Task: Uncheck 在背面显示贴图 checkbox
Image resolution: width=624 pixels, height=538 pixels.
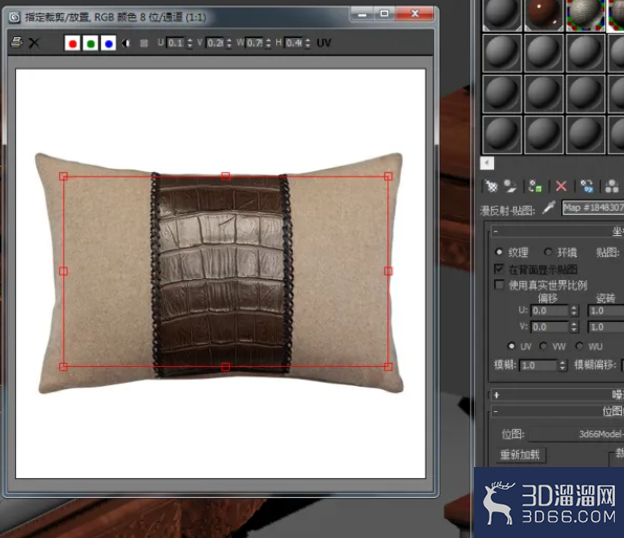Action: (x=499, y=269)
